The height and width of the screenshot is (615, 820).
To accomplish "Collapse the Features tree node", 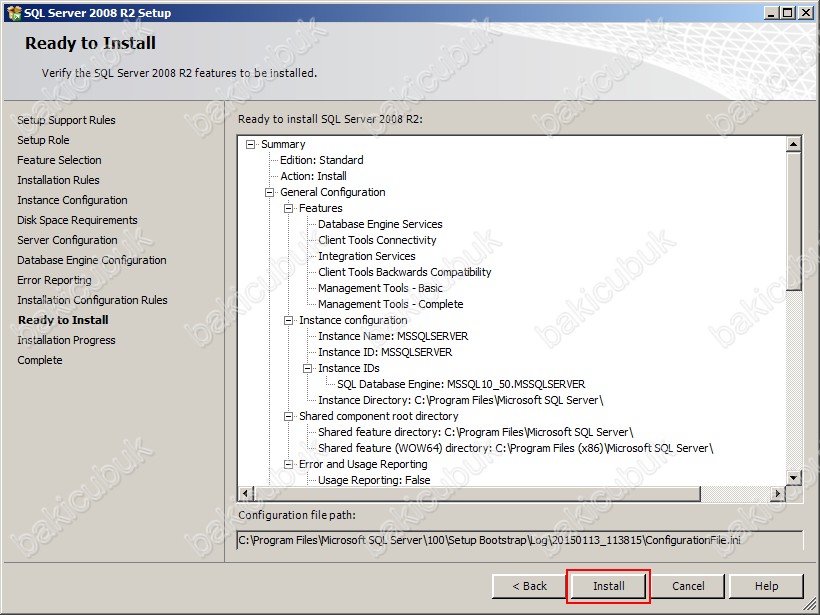I will click(289, 208).
